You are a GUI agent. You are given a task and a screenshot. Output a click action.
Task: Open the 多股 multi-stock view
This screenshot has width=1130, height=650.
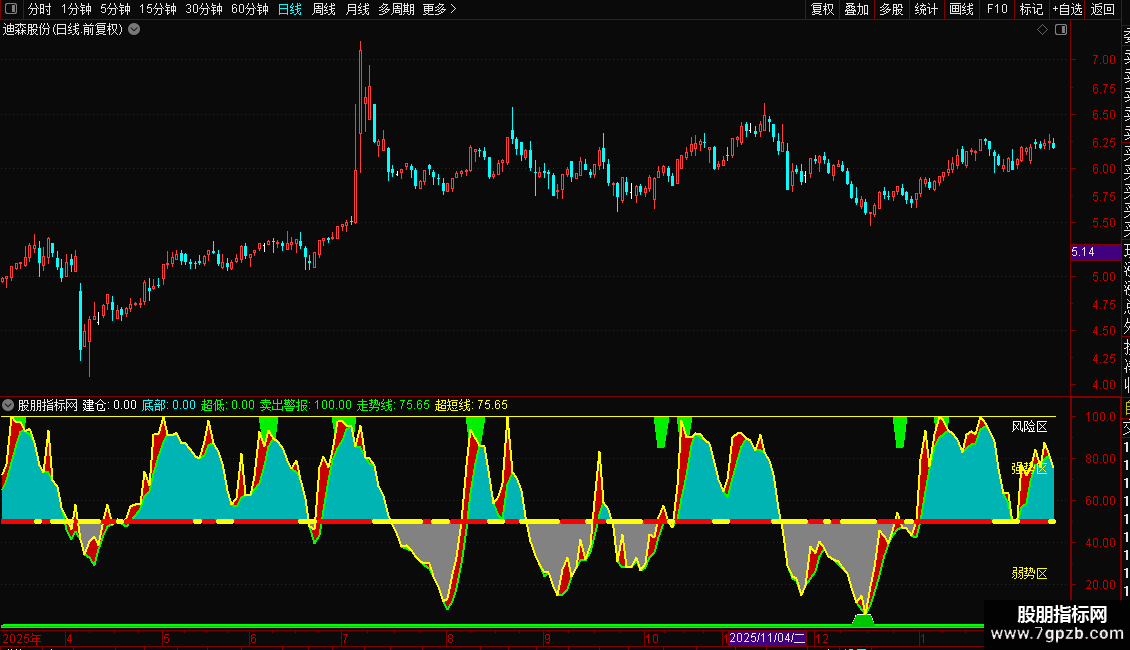coord(891,9)
